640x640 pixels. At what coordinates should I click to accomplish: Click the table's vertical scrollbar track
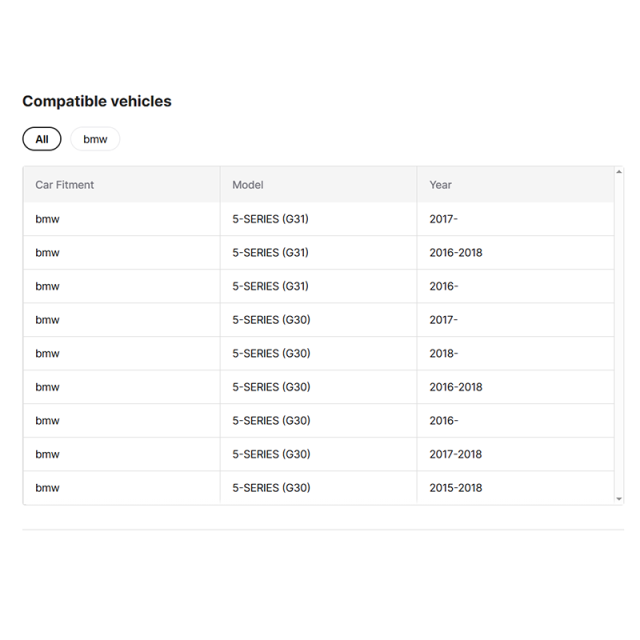(x=619, y=335)
